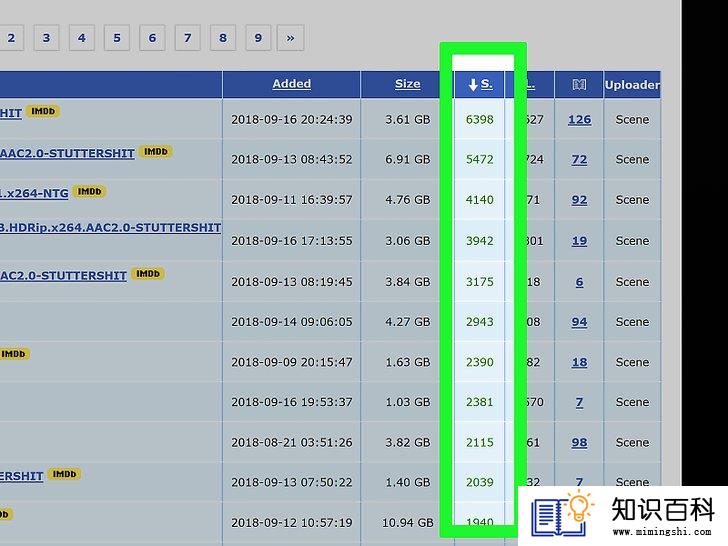This screenshot has width=728, height=546.
Task: Open 92 comments link
Action: click(579, 200)
